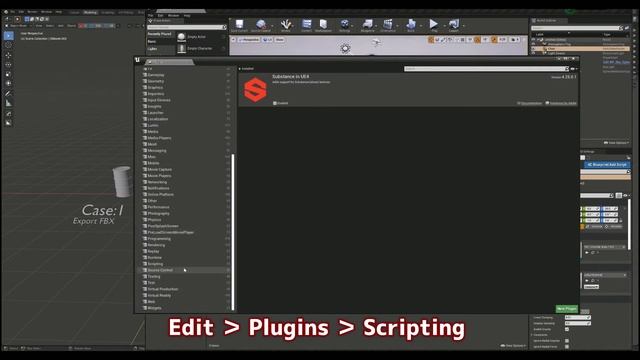Select the Performance plugin category
The image size is (640, 360).
pyautogui.click(x=158, y=207)
